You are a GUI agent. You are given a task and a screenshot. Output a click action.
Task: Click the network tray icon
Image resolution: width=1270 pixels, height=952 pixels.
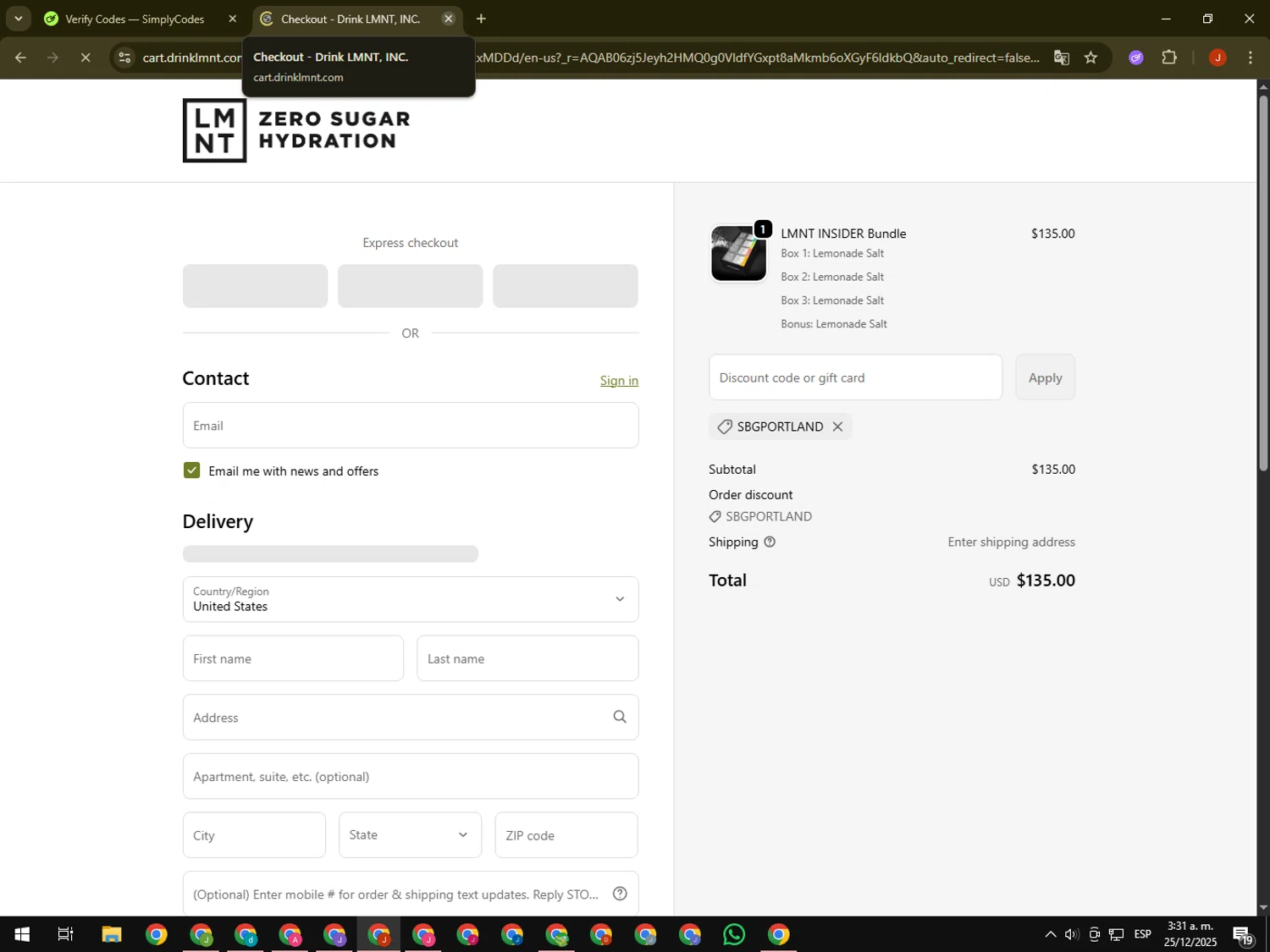click(1117, 934)
